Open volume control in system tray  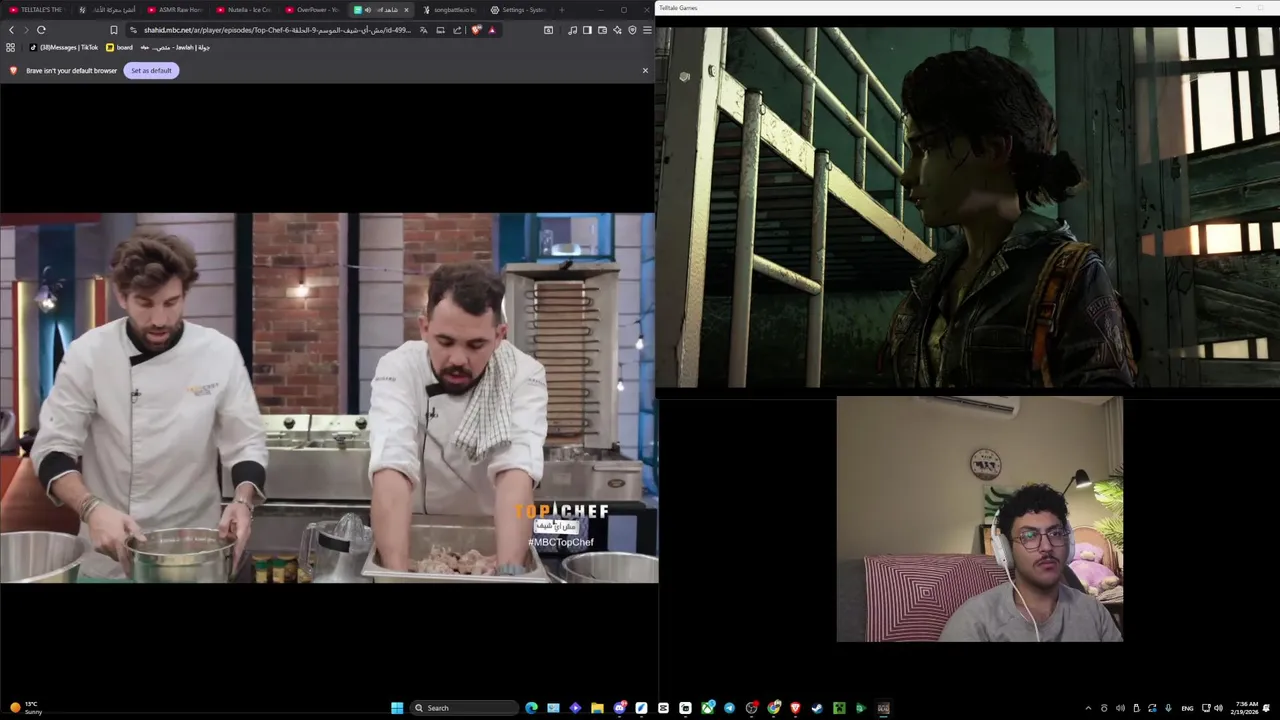click(1218, 708)
